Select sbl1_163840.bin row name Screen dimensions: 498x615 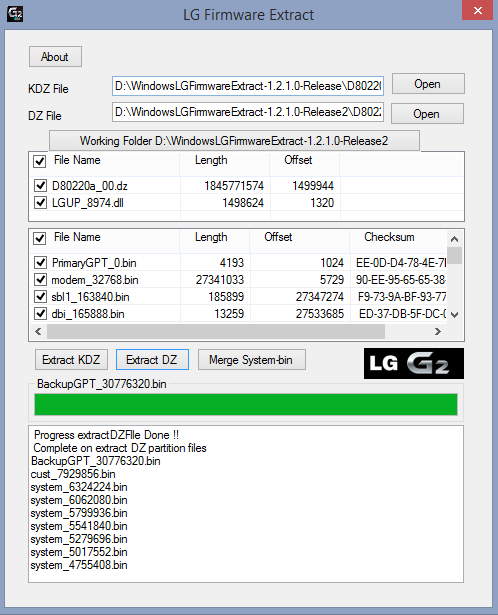(91, 297)
